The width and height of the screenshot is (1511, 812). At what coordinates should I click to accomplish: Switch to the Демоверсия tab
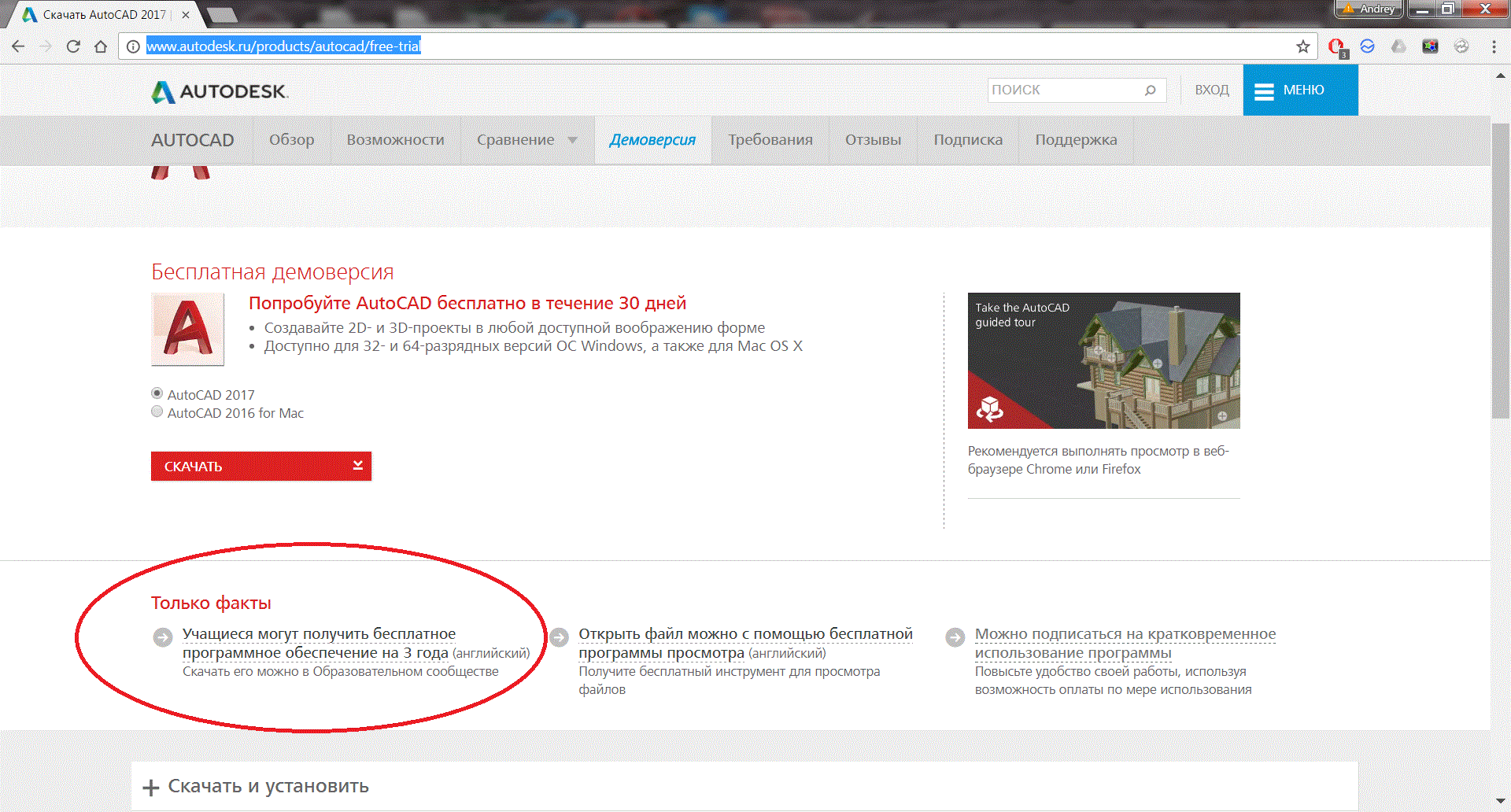(x=652, y=140)
